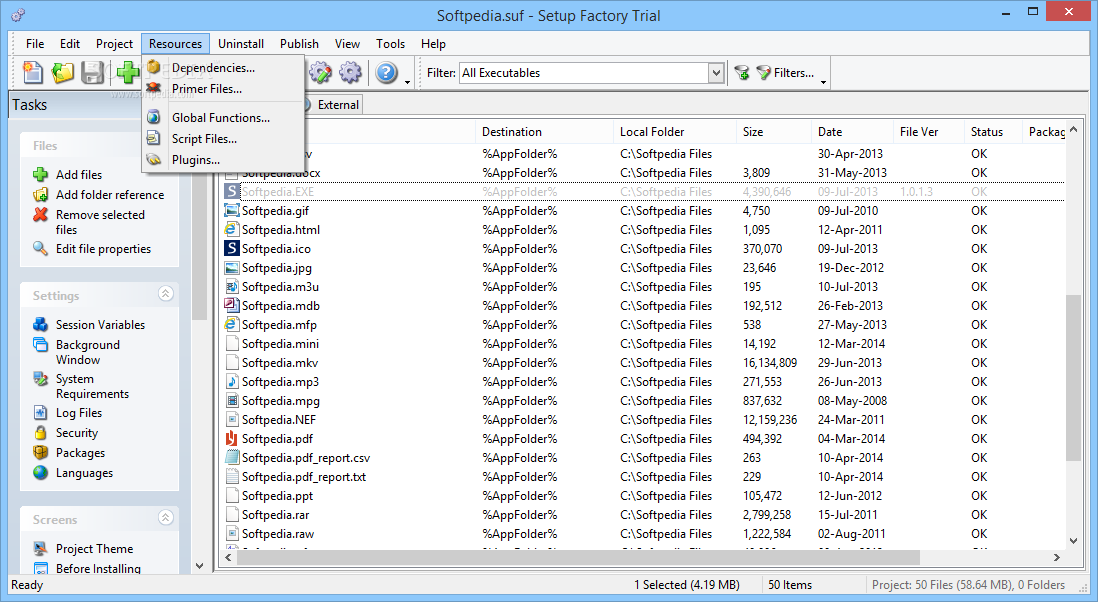The width and height of the screenshot is (1098, 602).
Task: Click the red X Remove selected files icon
Action: click(x=41, y=215)
